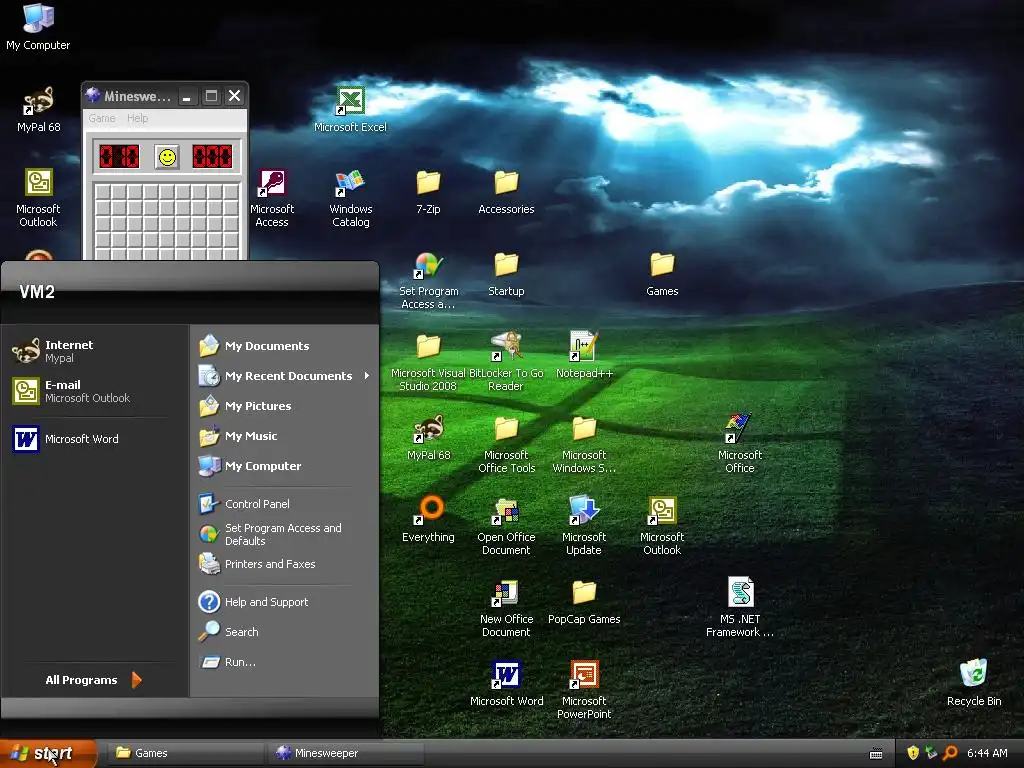Screen dimensions: 1024x768
Task: Launch Microsoft Update desktop shortcut
Action: [584, 526]
